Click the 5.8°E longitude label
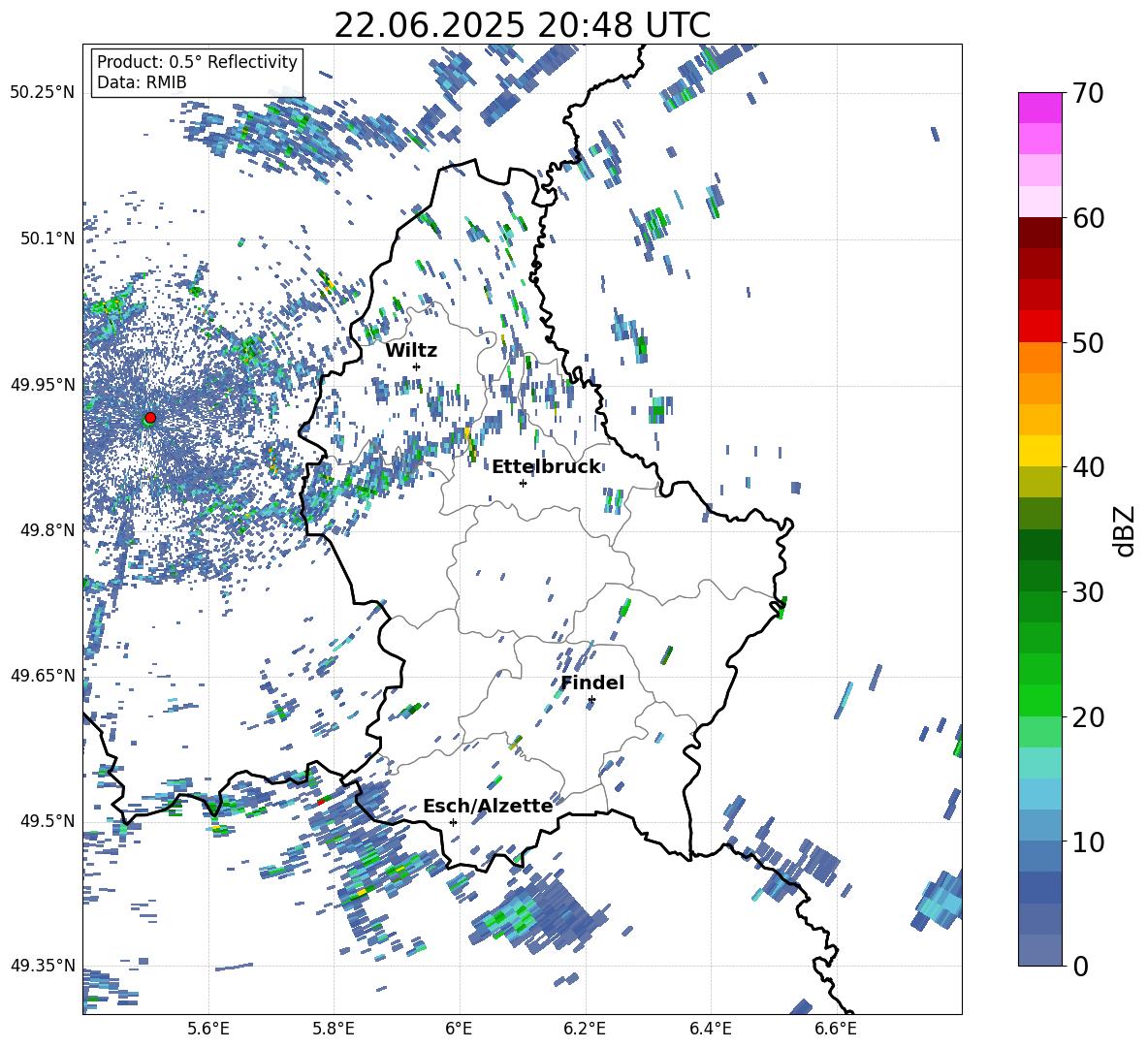The width and height of the screenshot is (1148, 1048). 334,1029
